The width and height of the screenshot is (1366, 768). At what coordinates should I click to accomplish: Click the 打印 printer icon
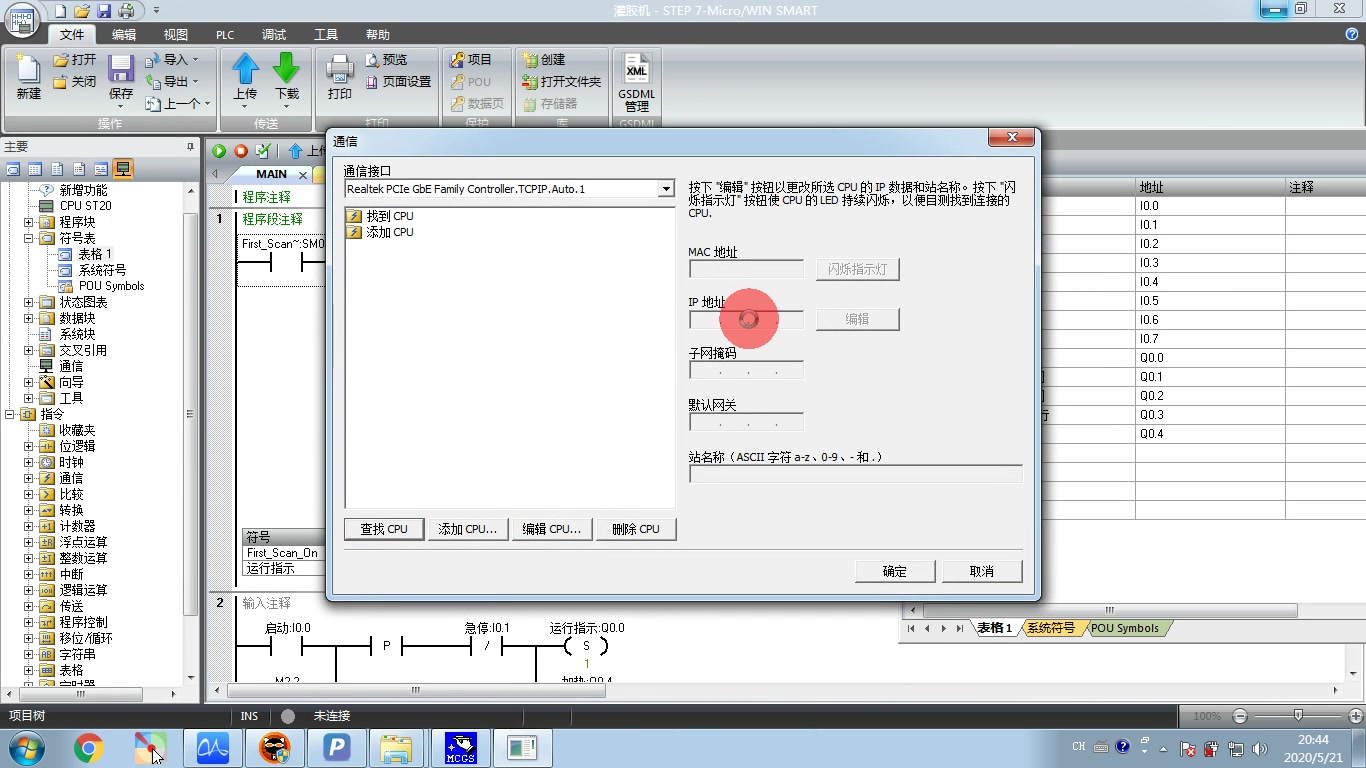pos(340,69)
